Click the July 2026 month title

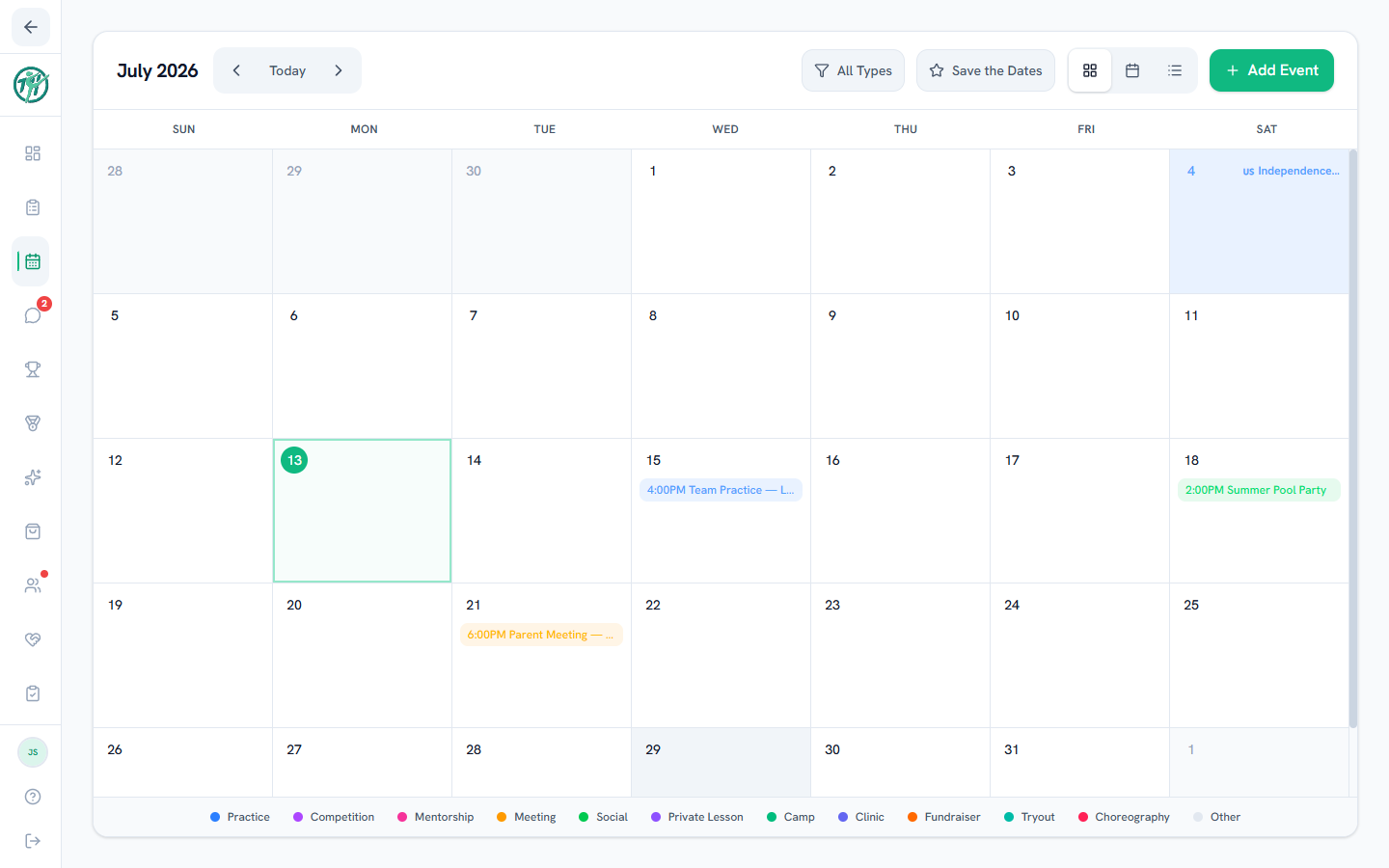click(x=157, y=70)
